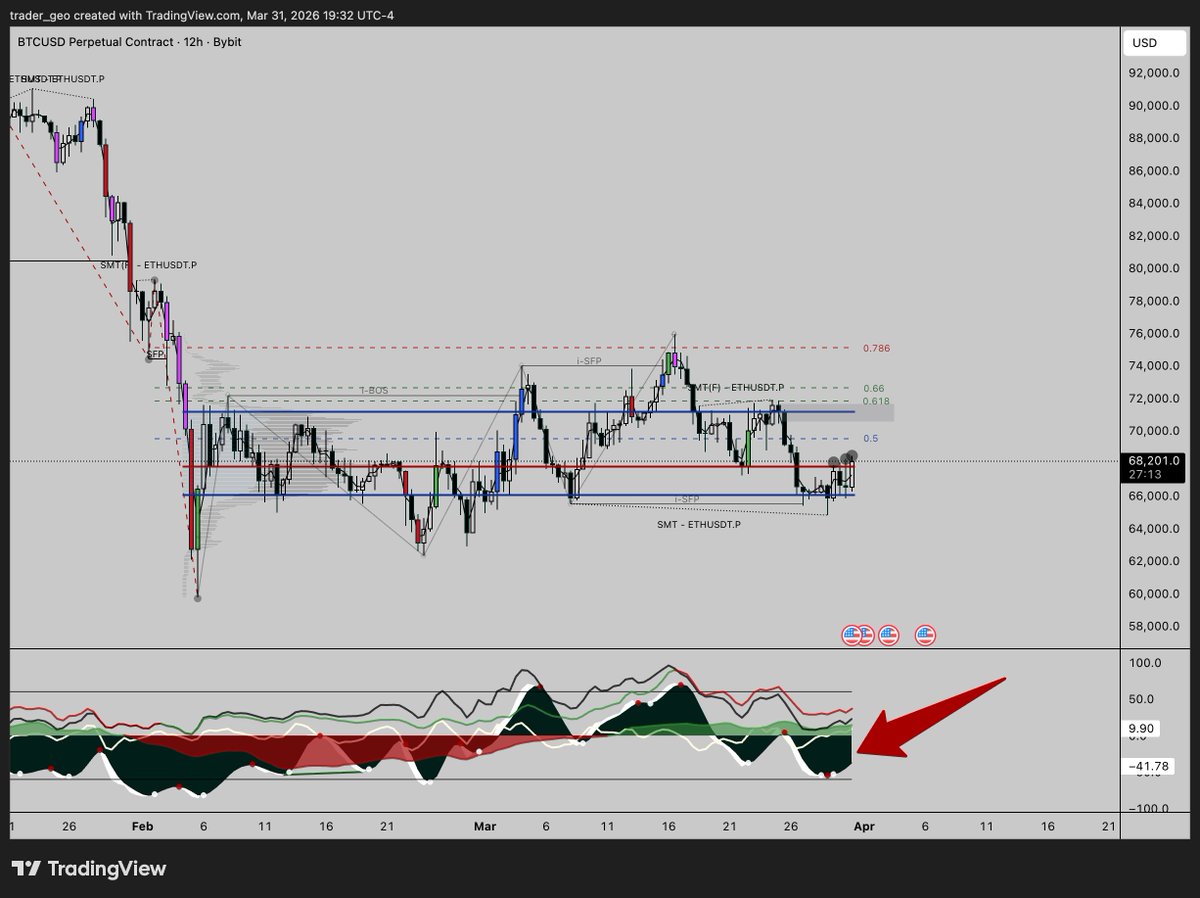This screenshot has width=1200, height=898.
Task: Click the 76,000.0 price axis label
Action: 1153,334
